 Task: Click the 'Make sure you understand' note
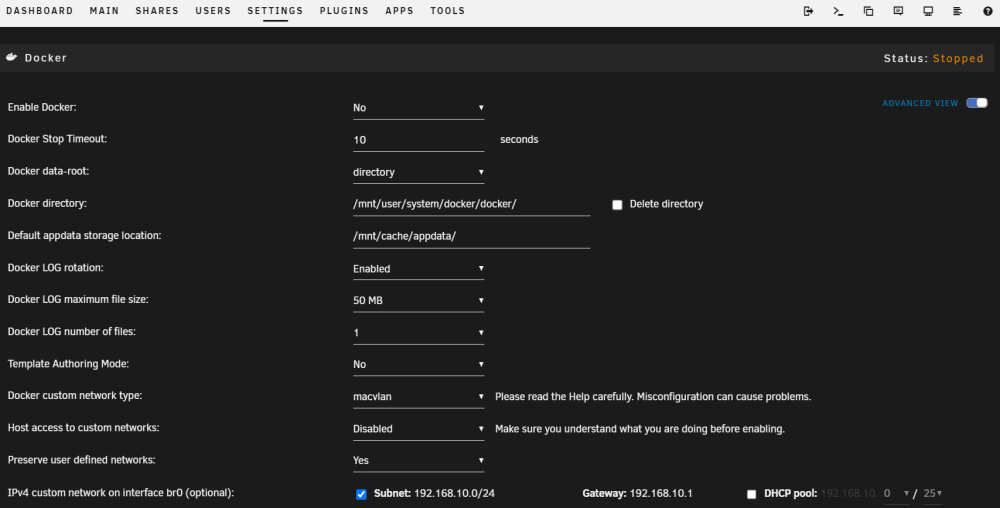tap(640, 429)
